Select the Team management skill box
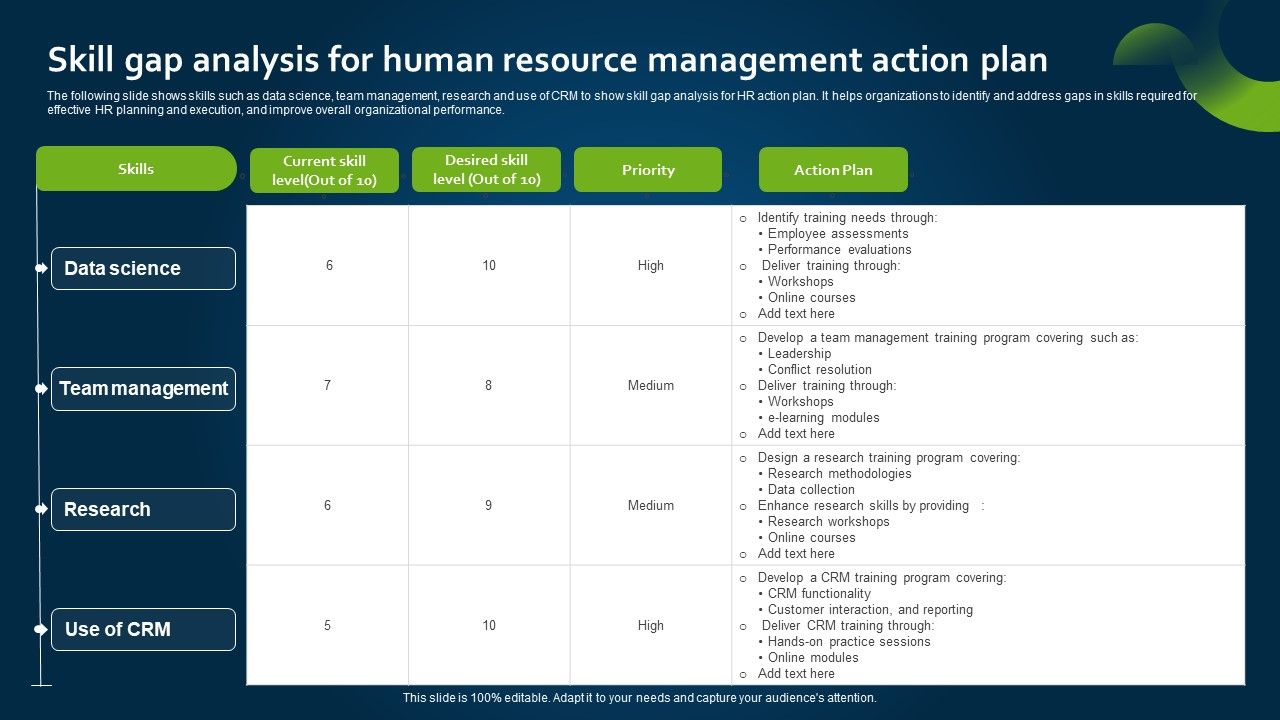The height and width of the screenshot is (720, 1280). 143,388
